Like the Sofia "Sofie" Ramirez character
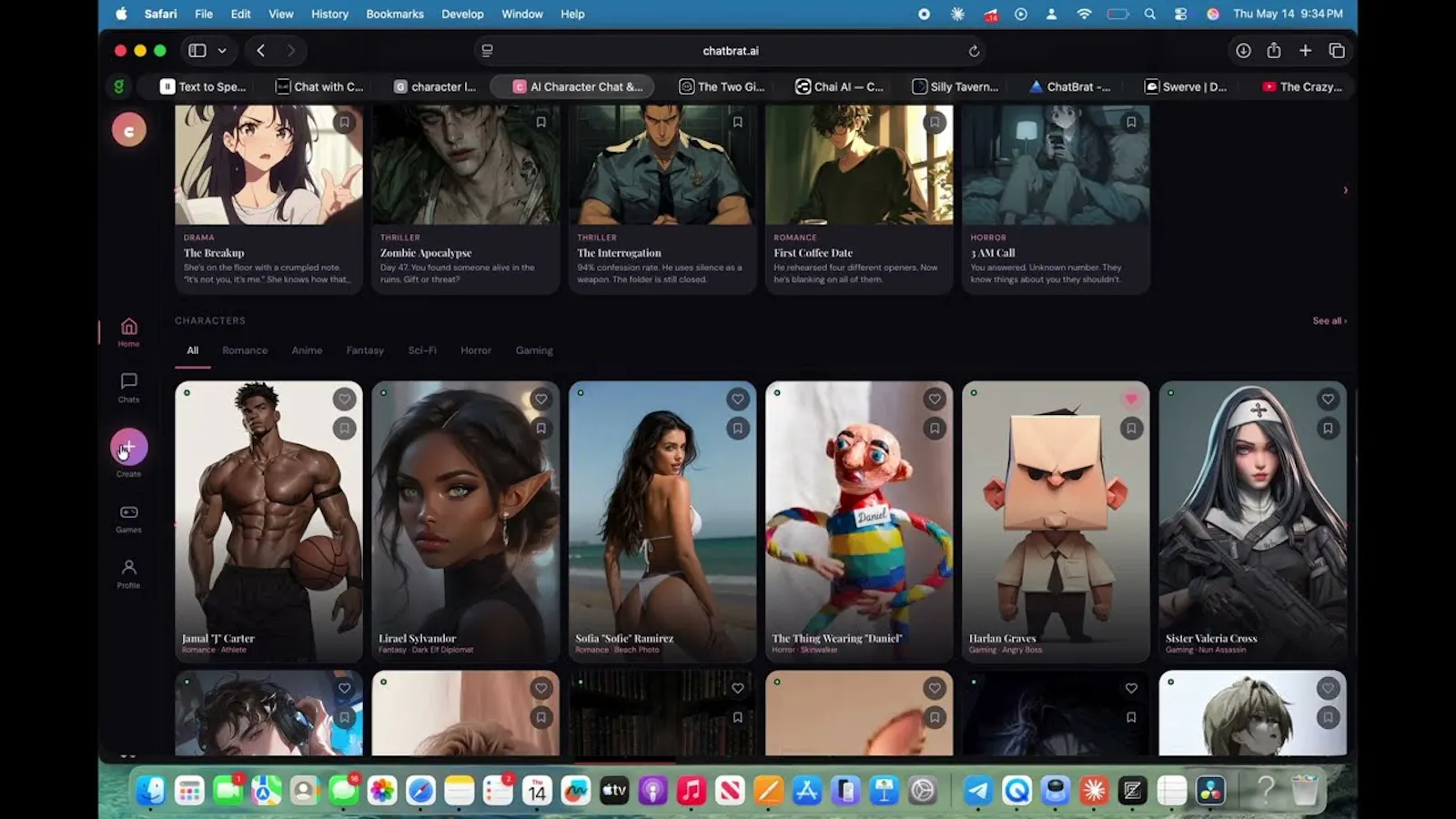The image size is (1456, 819). pyautogui.click(x=737, y=399)
